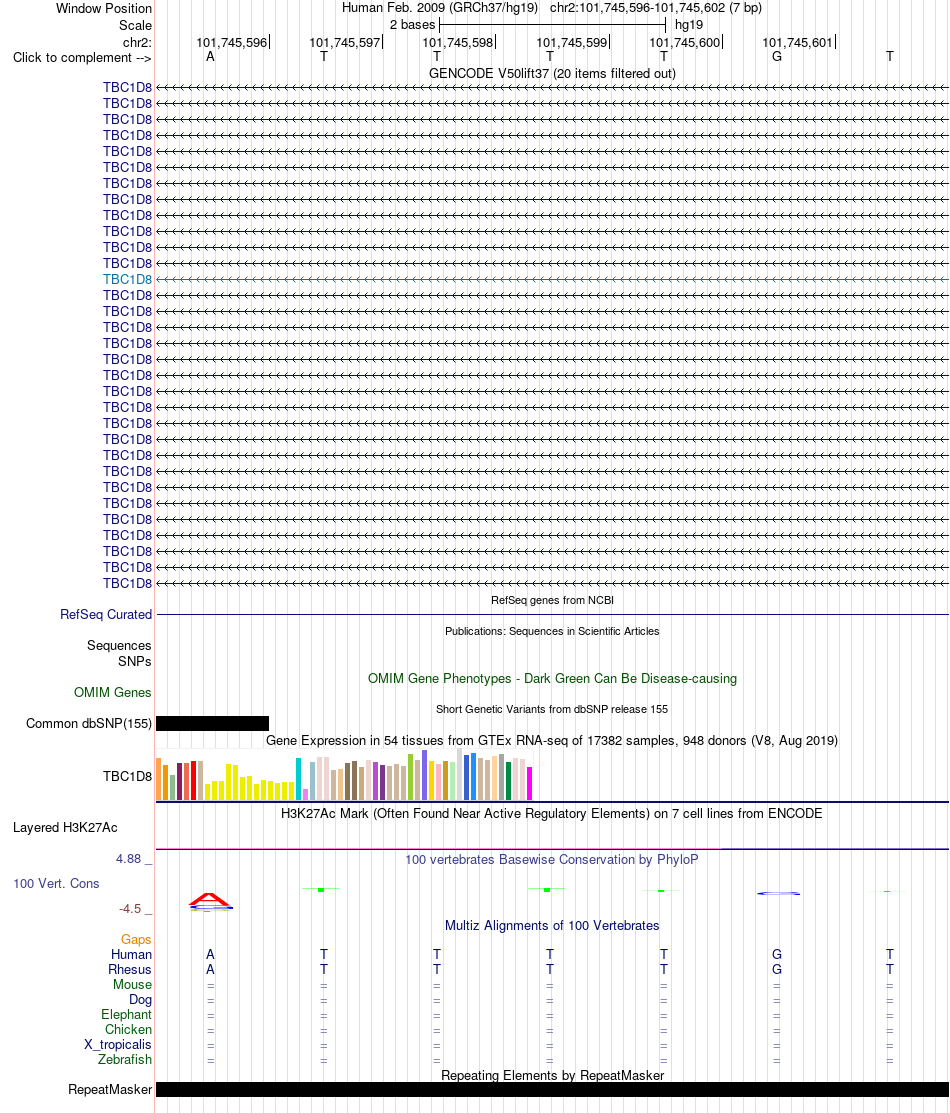
Task: Click the 'Sequences' track label
Action: tap(119, 646)
